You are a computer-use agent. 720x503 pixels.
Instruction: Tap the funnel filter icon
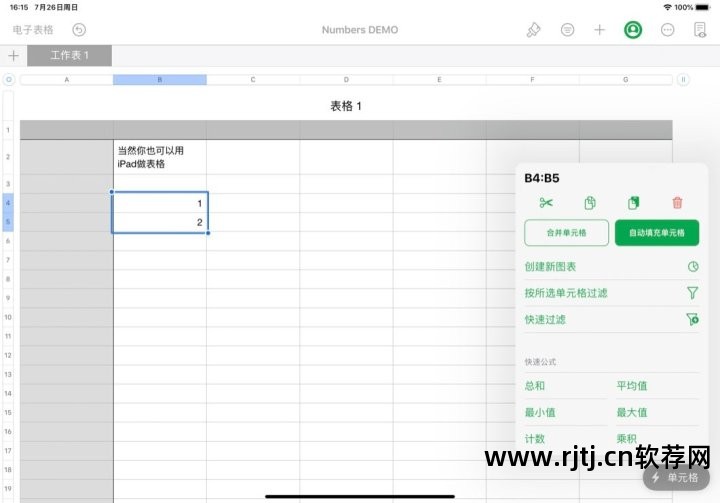coord(693,293)
